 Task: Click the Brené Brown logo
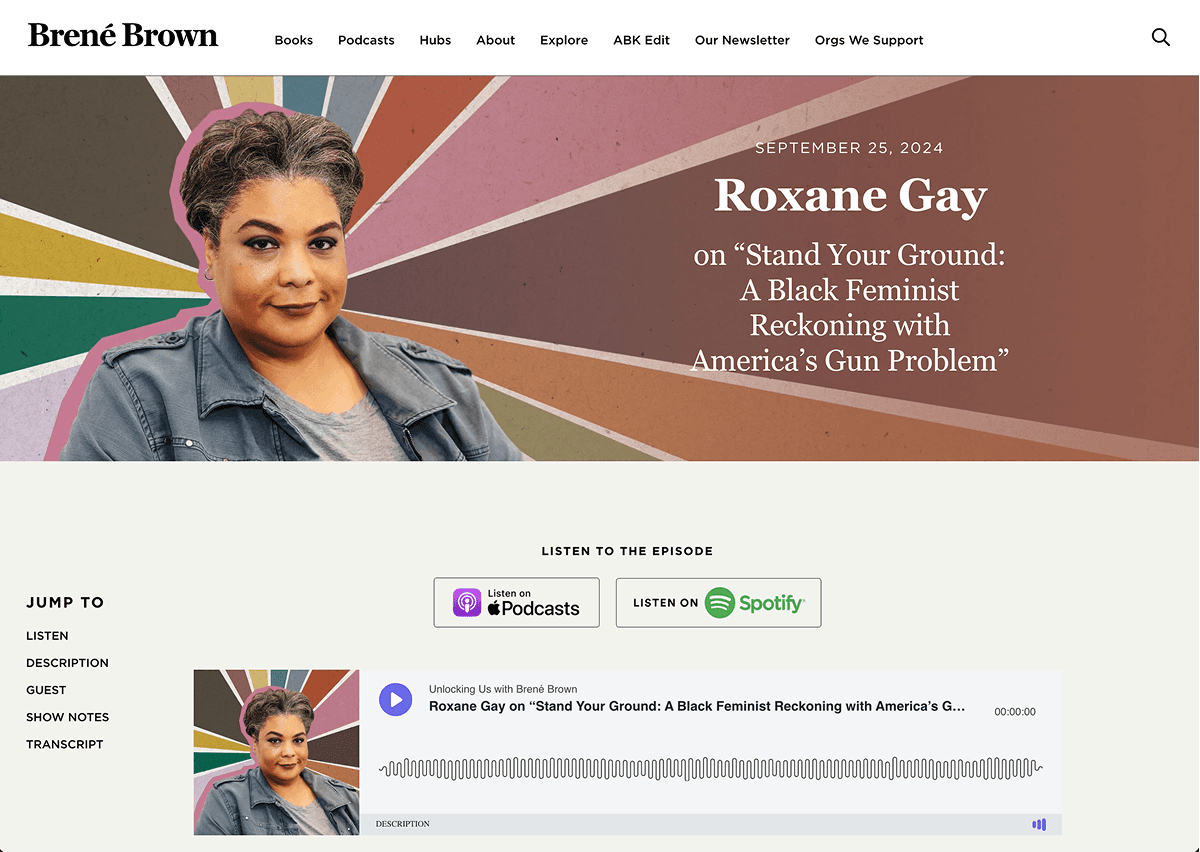coord(123,36)
